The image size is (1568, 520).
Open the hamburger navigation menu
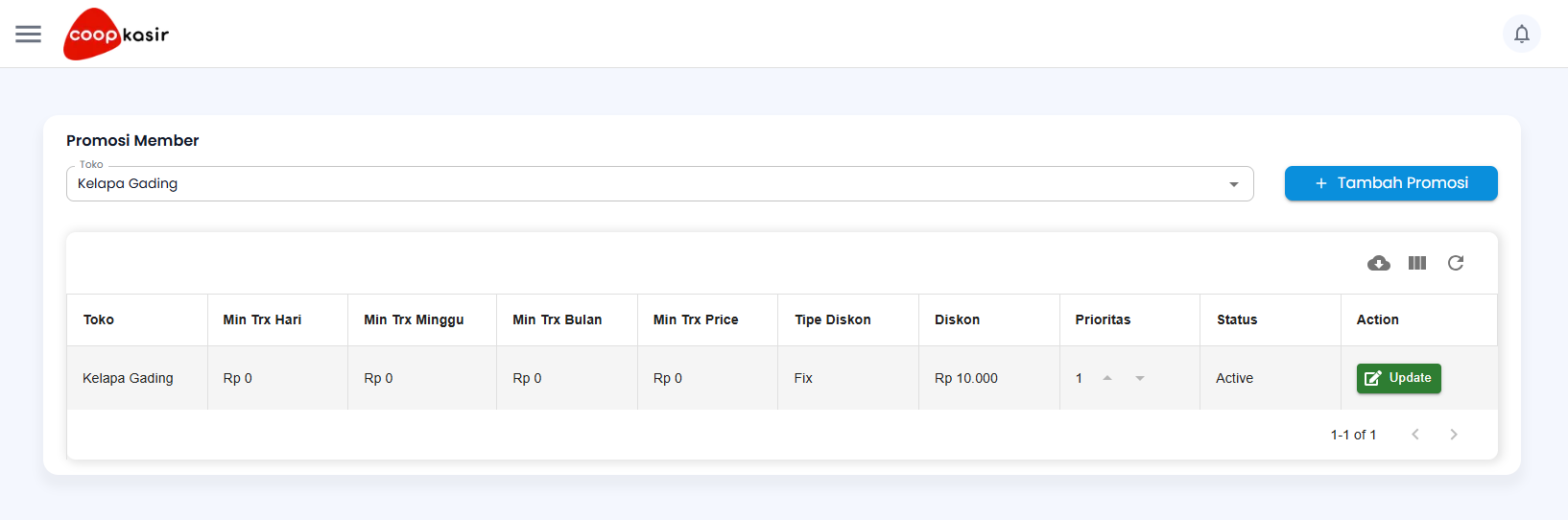[29, 35]
